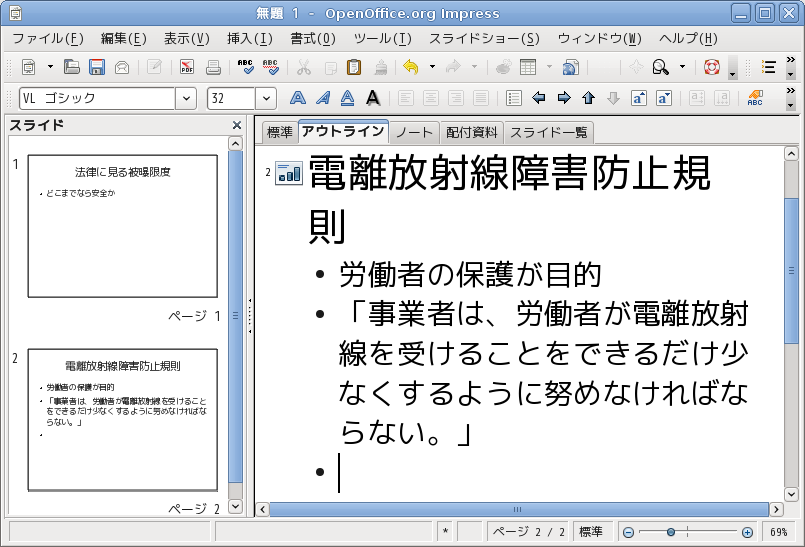Select slide 1 thumbnail 法律に見る被曝限度
Image resolution: width=805 pixels, height=547 pixels.
click(x=122, y=225)
